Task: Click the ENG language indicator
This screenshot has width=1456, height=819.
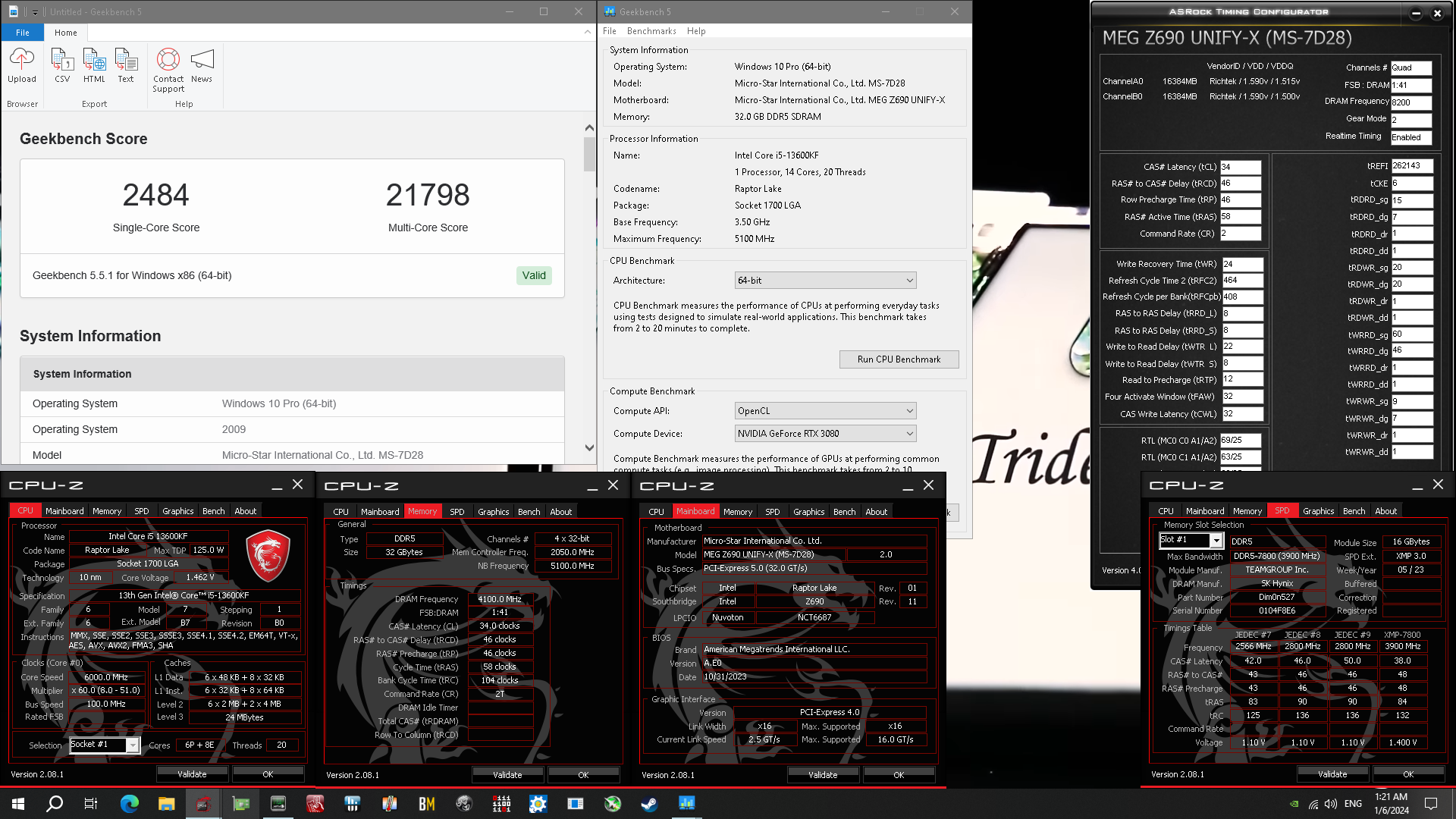Action: (x=1353, y=804)
